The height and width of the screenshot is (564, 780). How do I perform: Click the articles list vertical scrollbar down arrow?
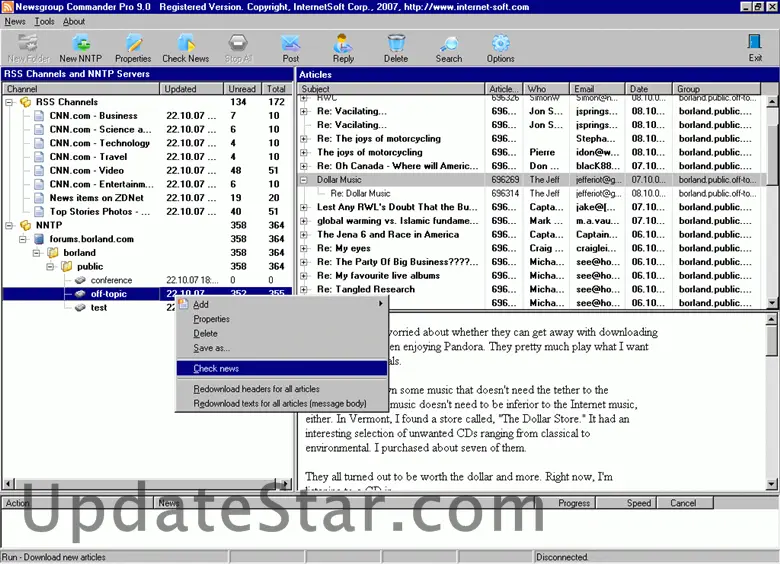pyautogui.click(x=772, y=302)
